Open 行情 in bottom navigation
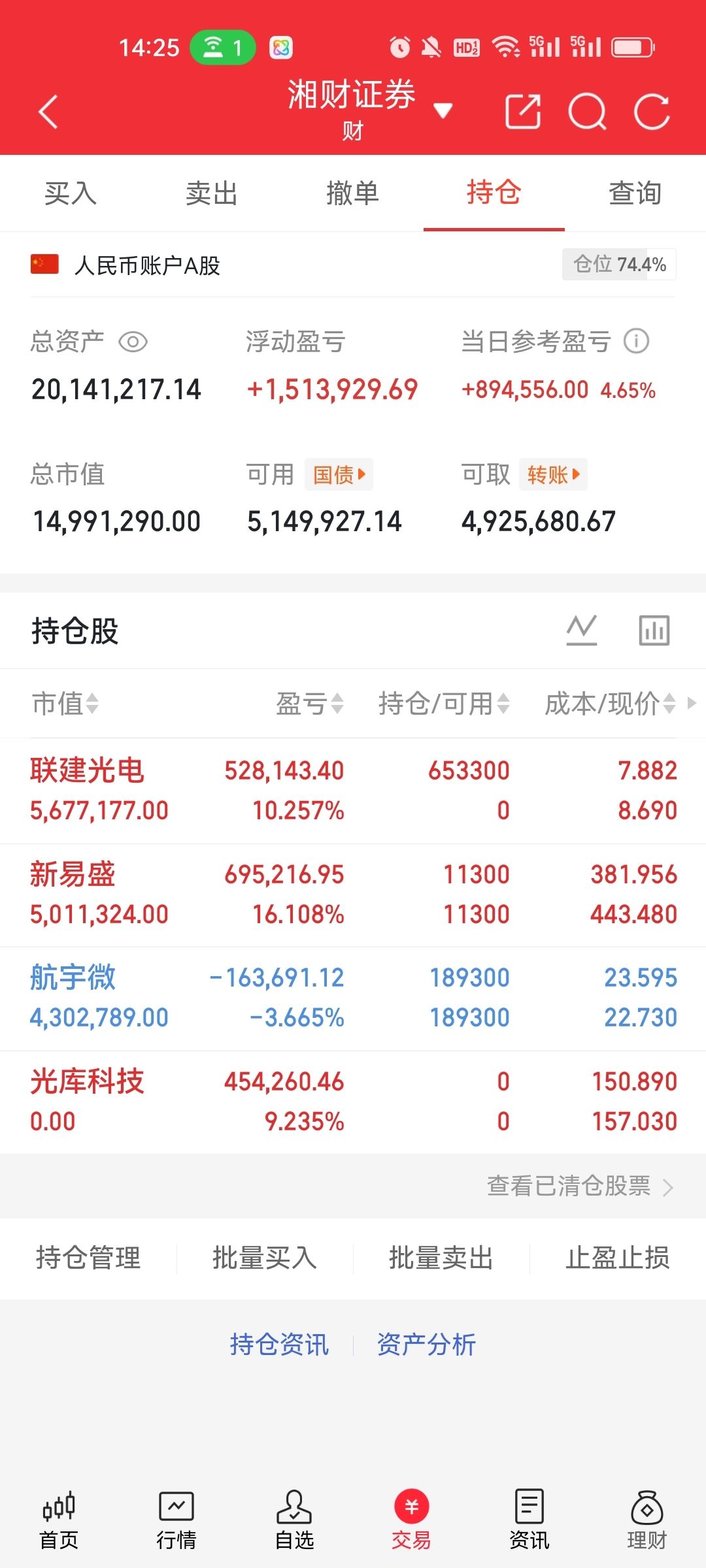Viewport: 706px width, 1568px height. click(176, 1521)
